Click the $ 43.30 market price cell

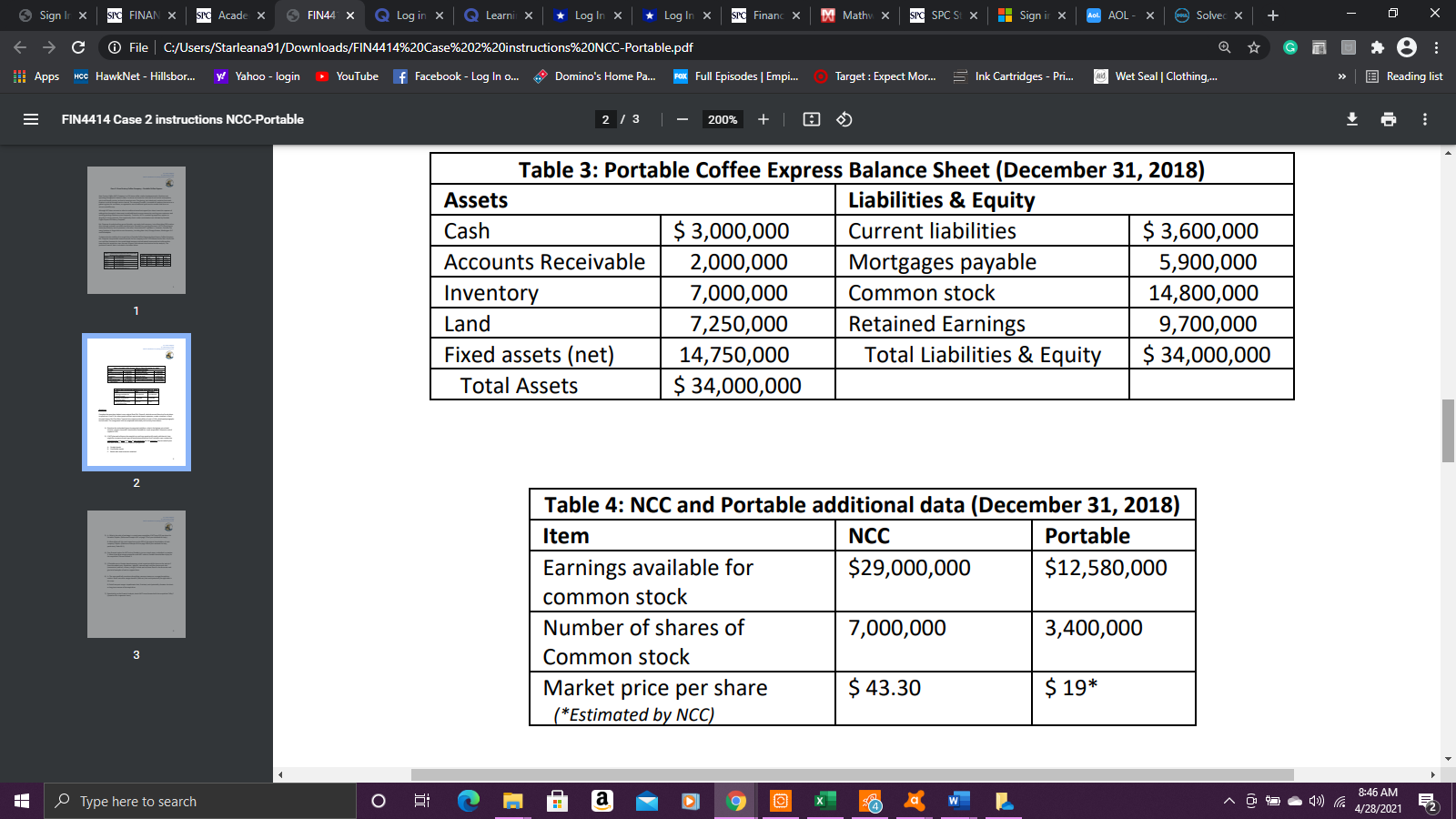point(885,688)
